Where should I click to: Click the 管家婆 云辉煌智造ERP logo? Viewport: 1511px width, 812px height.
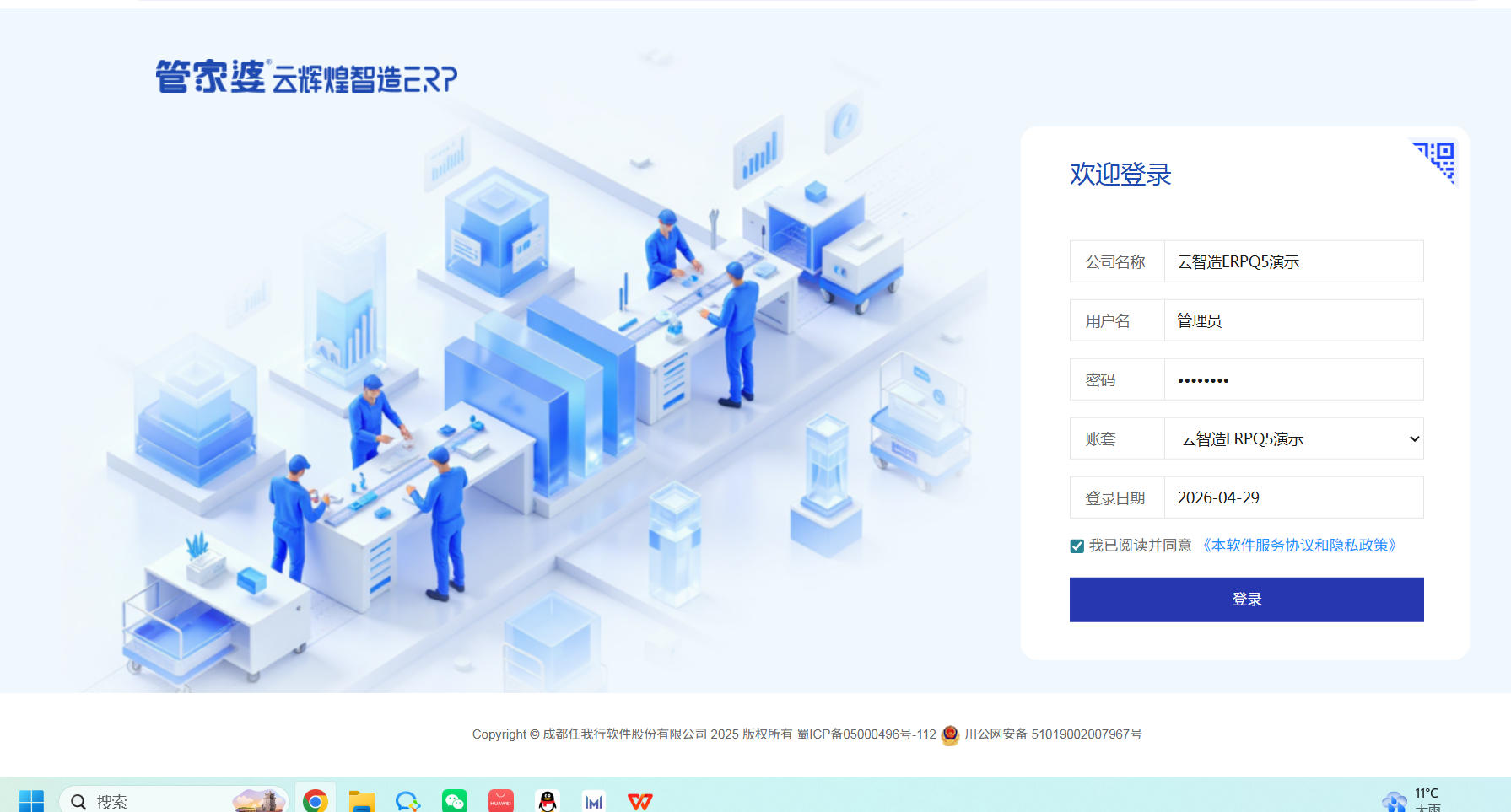tap(306, 77)
